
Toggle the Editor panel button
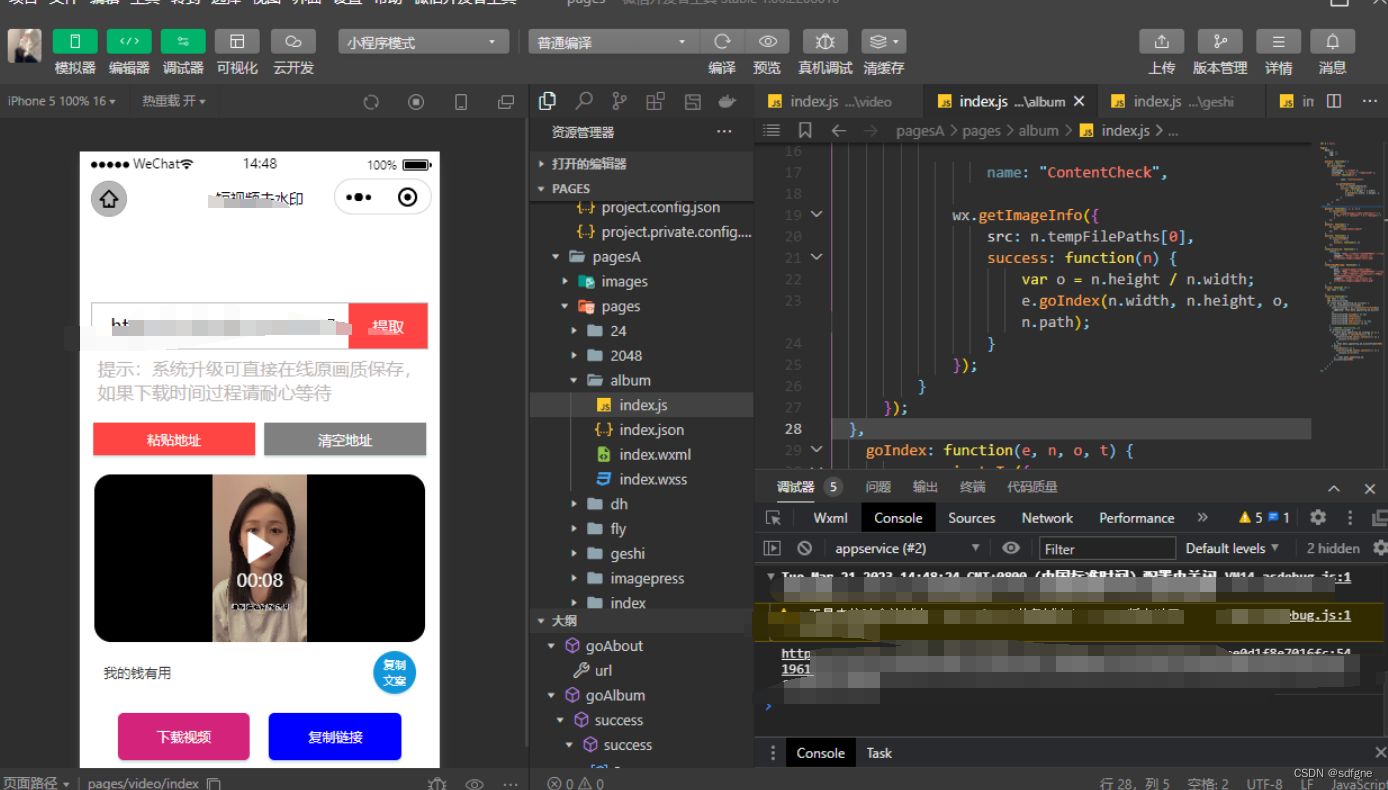click(x=129, y=42)
